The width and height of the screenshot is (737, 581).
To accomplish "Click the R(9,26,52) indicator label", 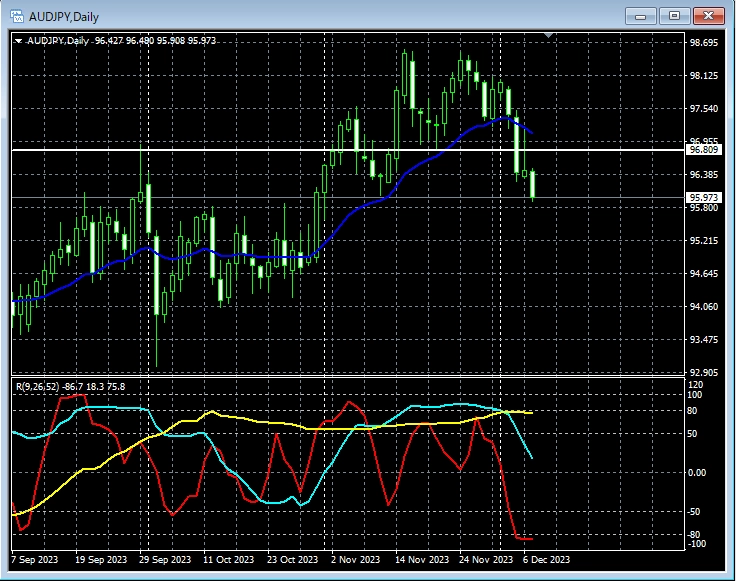I will [x=68, y=386].
